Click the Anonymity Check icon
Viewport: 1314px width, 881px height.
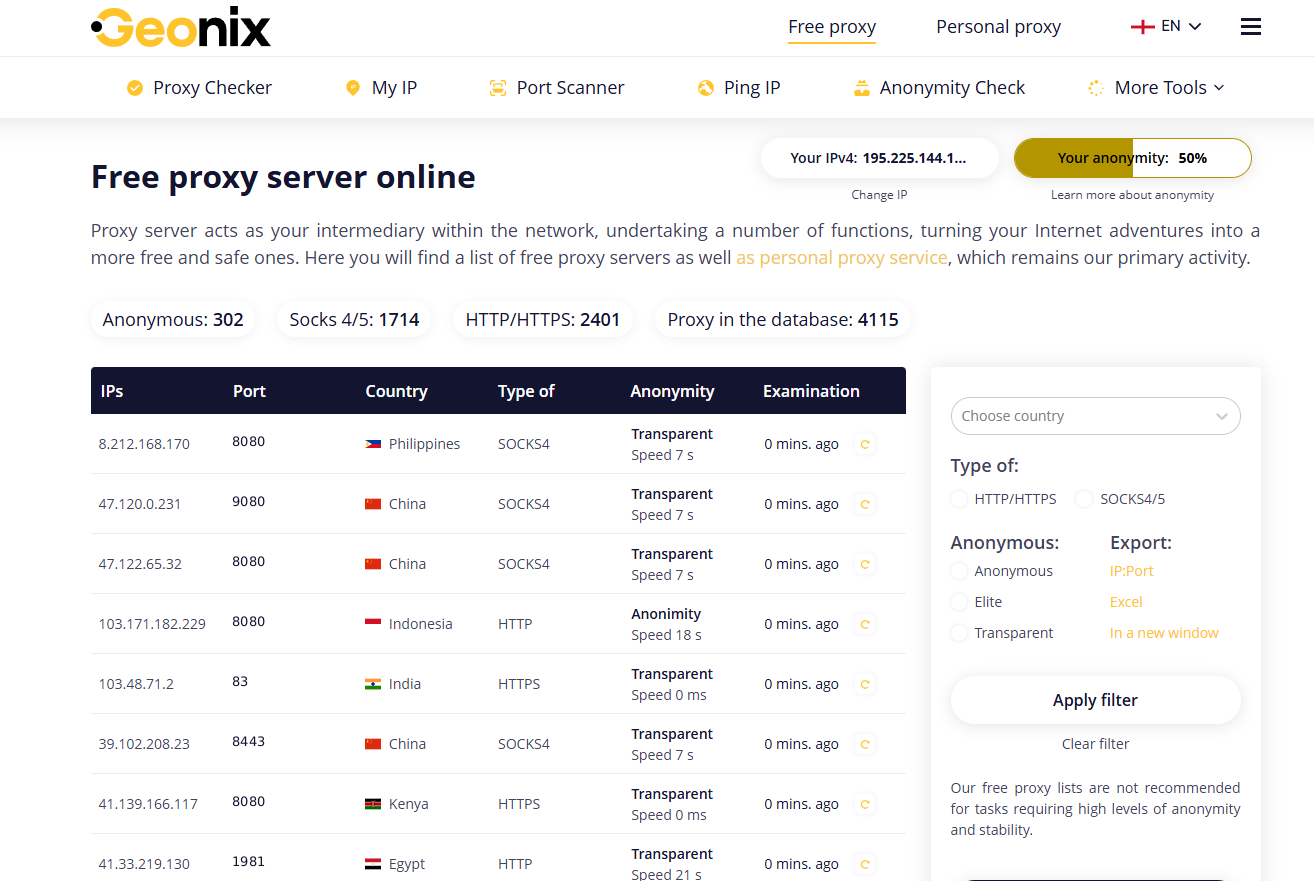862,88
